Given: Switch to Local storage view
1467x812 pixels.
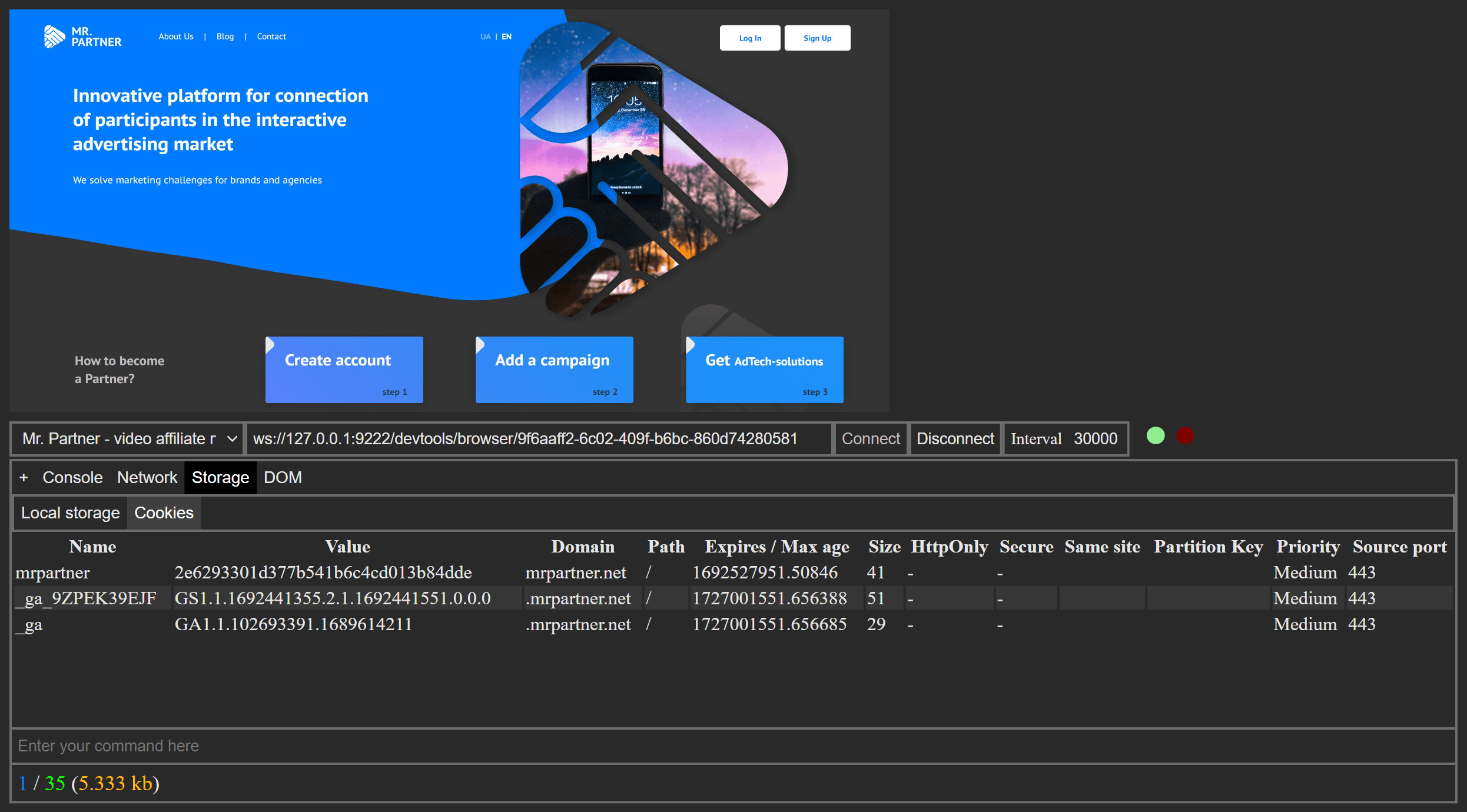Looking at the screenshot, I should pyautogui.click(x=70, y=513).
